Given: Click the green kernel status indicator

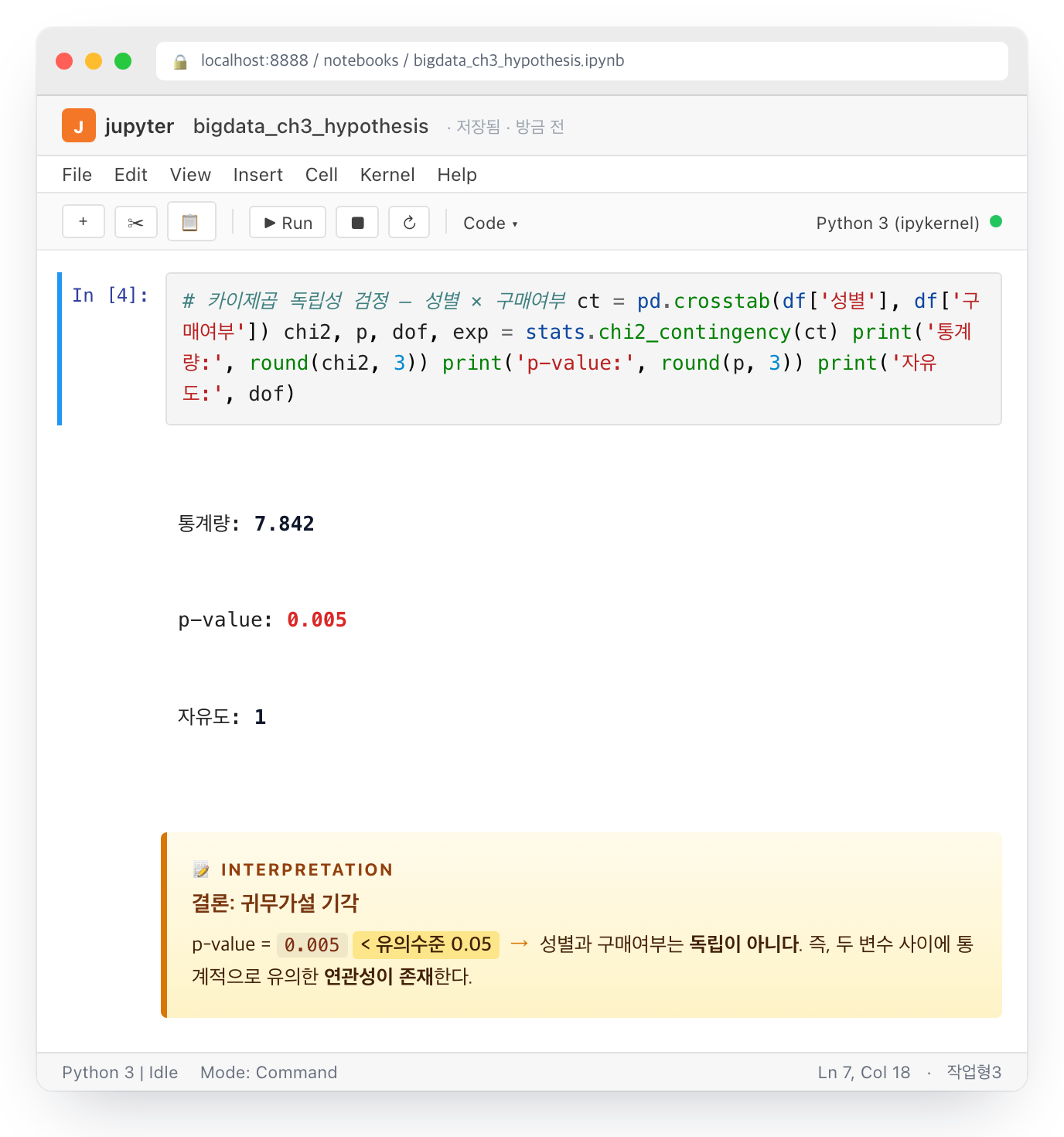Looking at the screenshot, I should click(996, 221).
